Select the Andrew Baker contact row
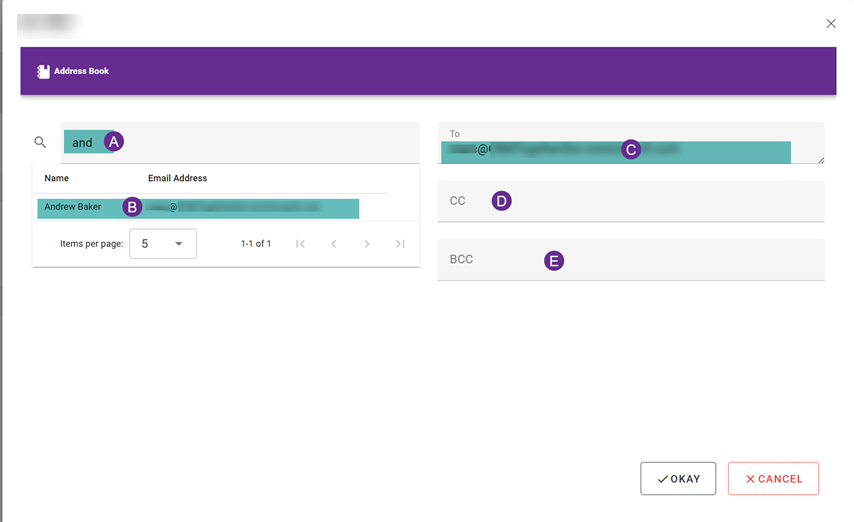Screen dimensions: 854x522 pos(198,207)
